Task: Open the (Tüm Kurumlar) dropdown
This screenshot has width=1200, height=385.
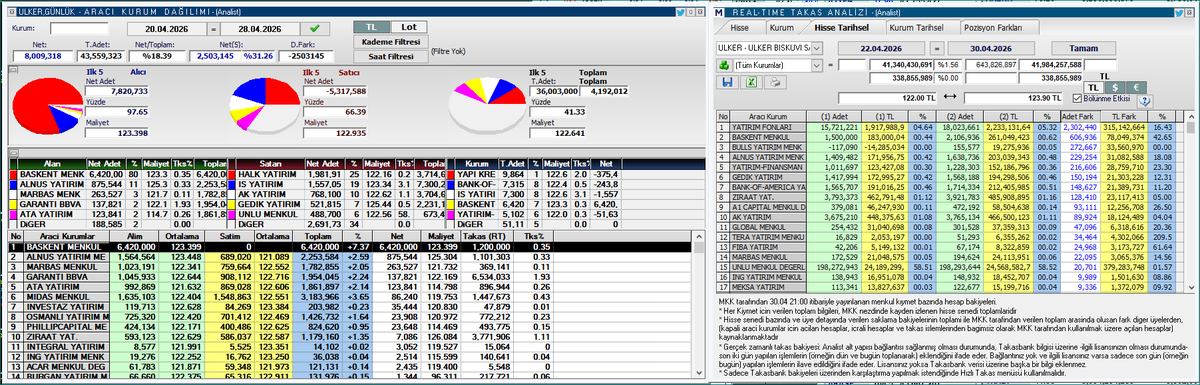Action: click(x=817, y=65)
